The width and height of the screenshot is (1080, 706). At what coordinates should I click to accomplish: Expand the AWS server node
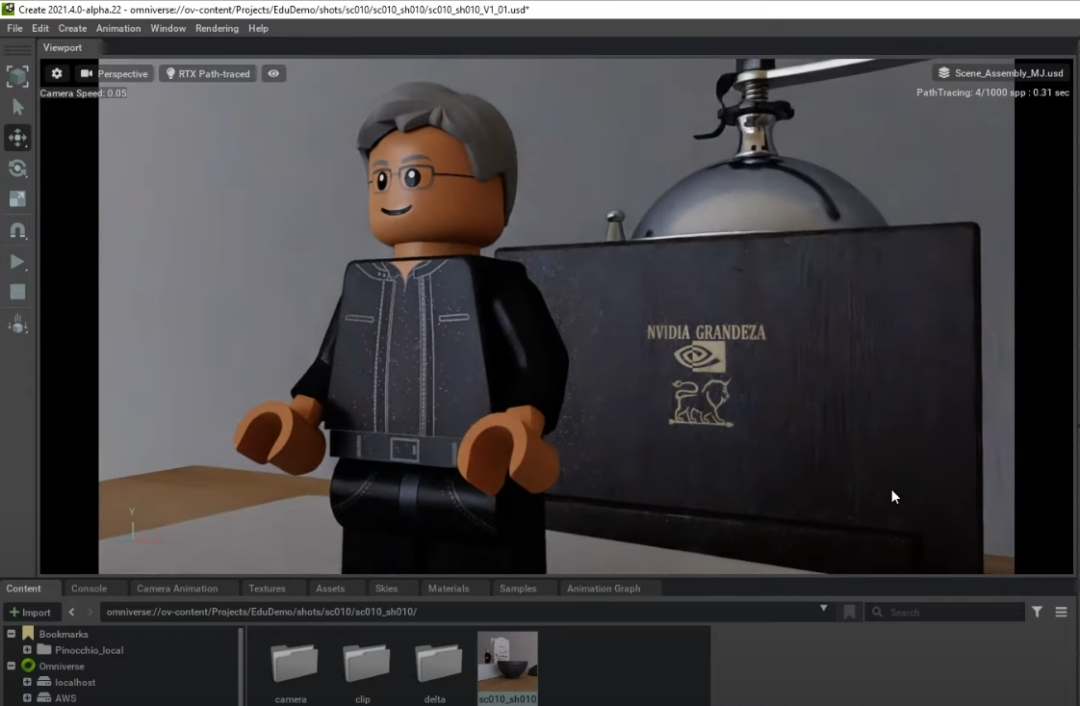(x=27, y=698)
